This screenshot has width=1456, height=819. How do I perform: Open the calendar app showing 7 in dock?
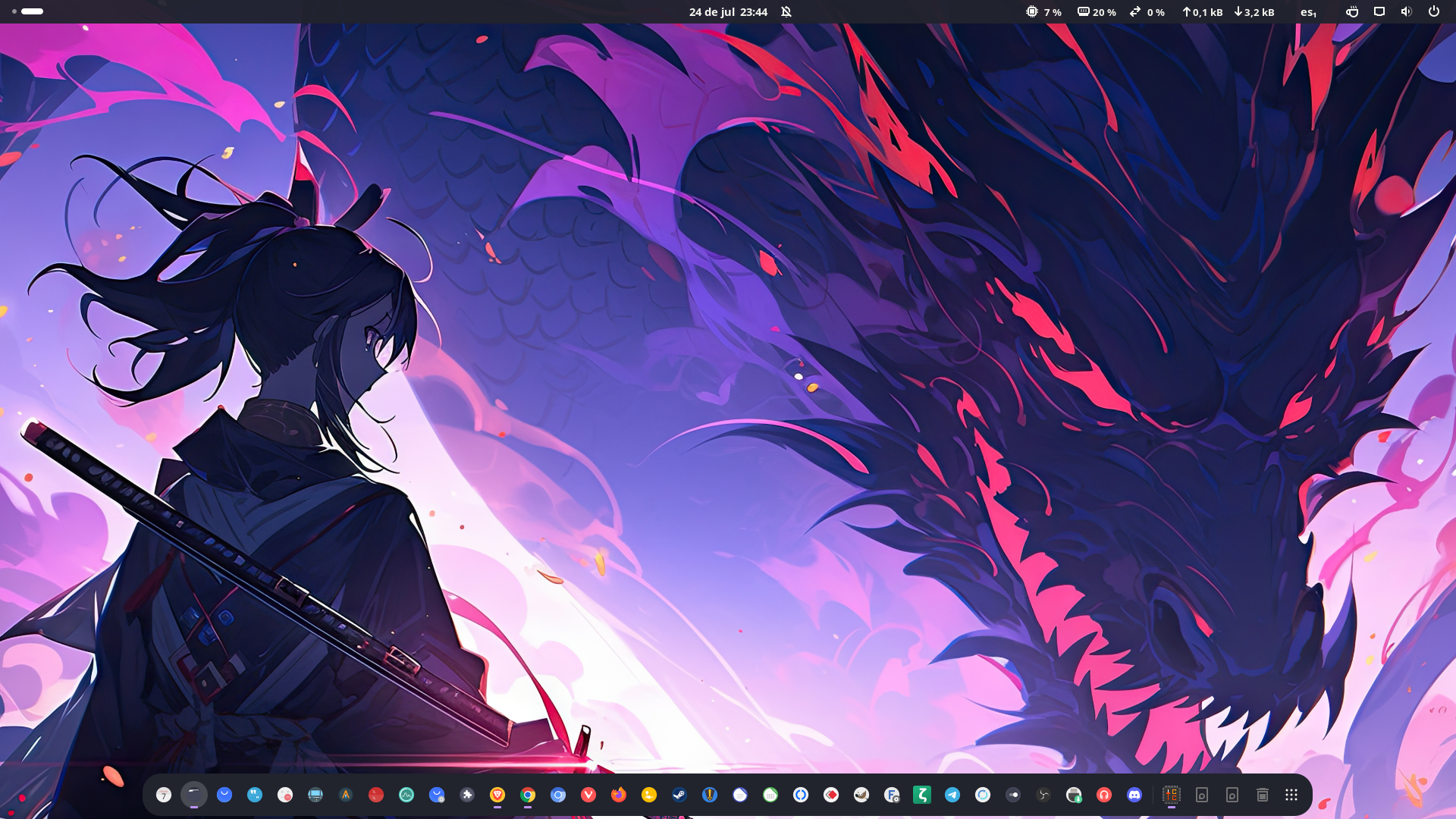[164, 795]
